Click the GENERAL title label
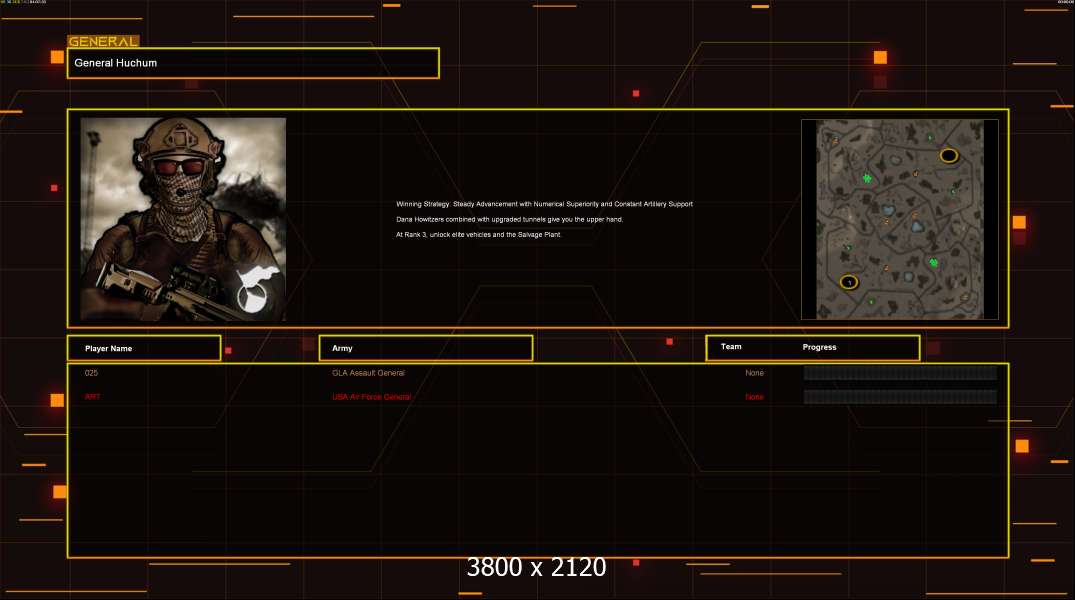Image resolution: width=1075 pixels, height=600 pixels. (x=103, y=42)
